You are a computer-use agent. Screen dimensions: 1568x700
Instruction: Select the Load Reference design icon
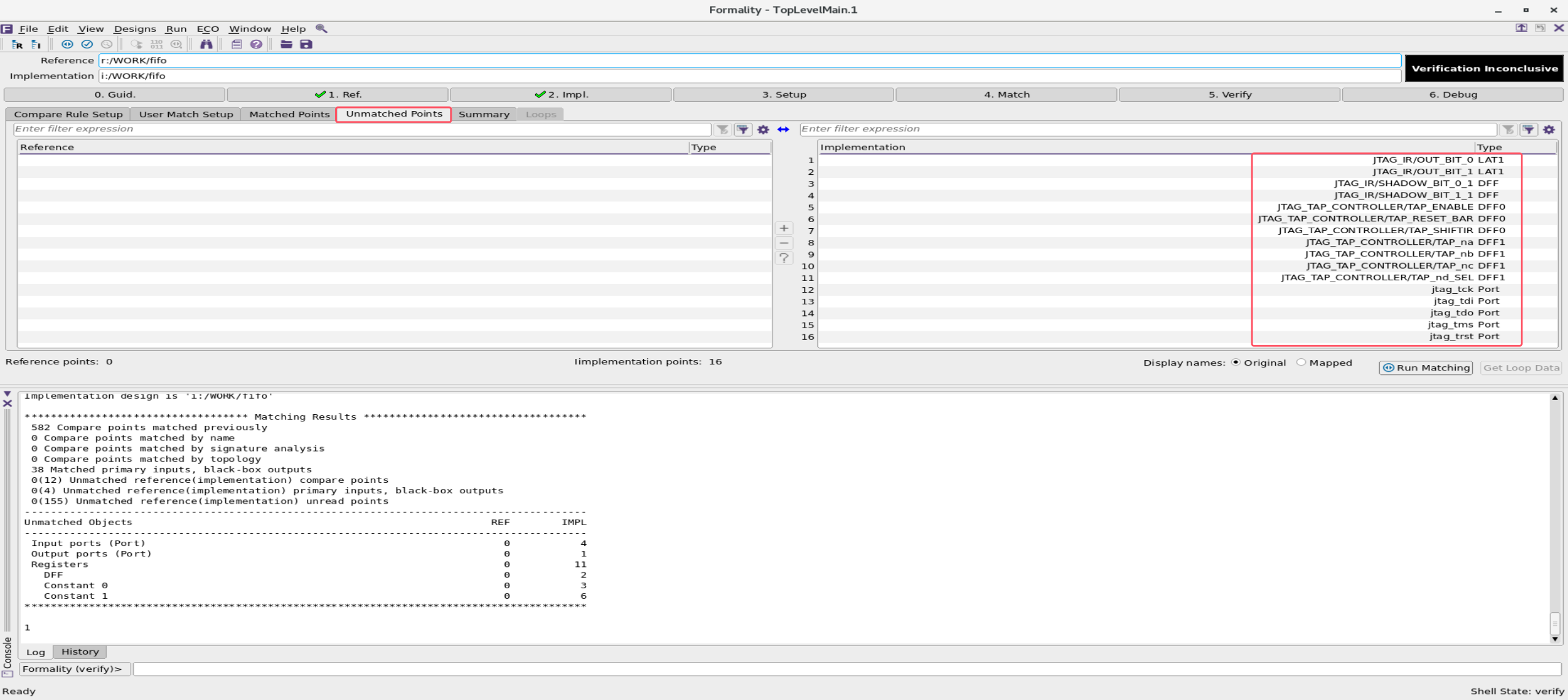[x=16, y=44]
